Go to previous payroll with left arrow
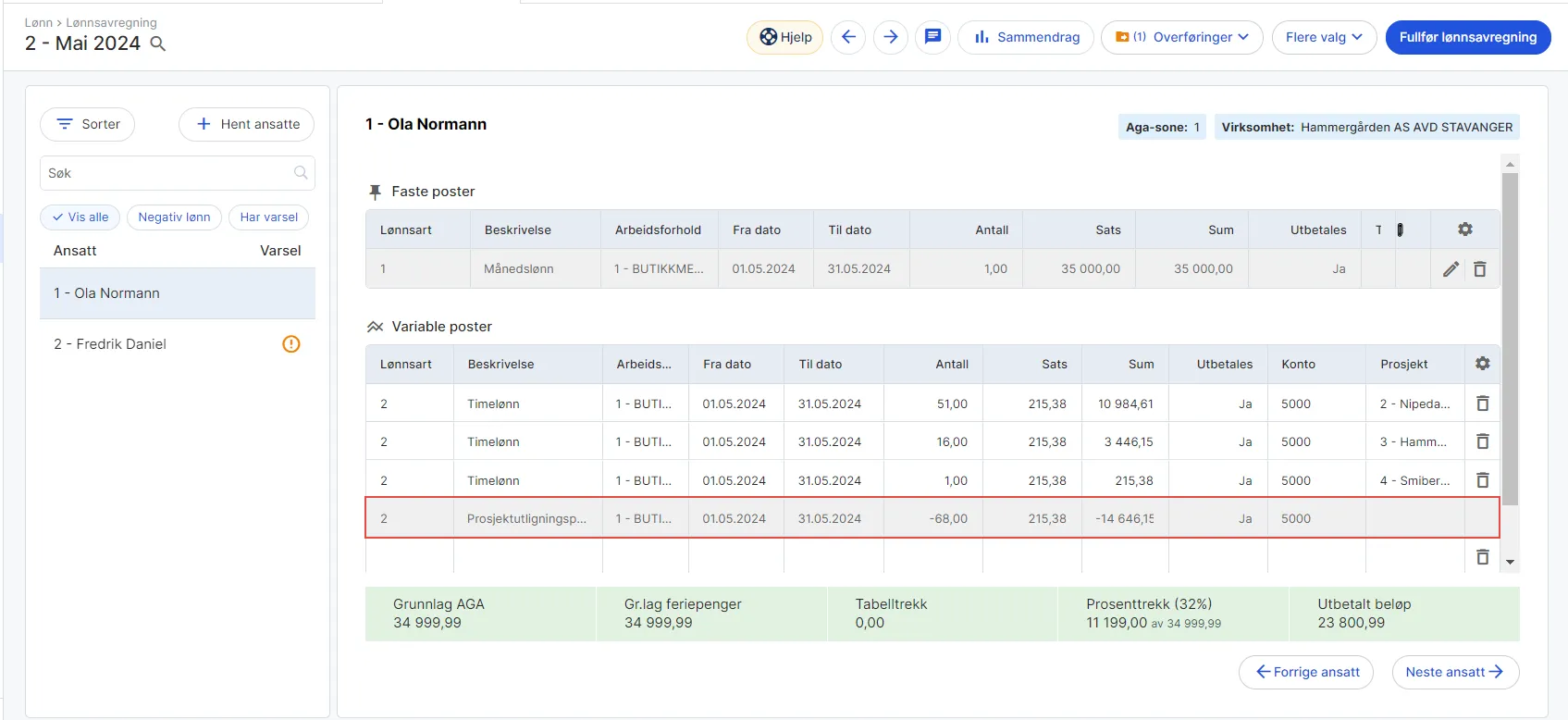1568x720 pixels. 848,37
